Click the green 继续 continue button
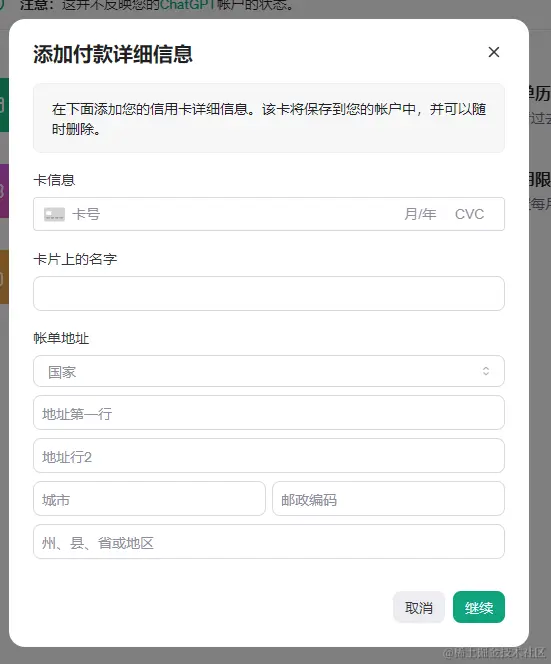551x664 pixels. click(x=479, y=607)
